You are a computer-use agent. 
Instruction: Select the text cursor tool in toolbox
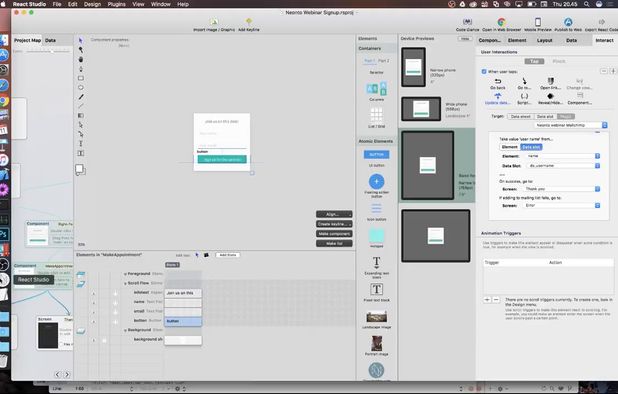pyautogui.click(x=81, y=143)
